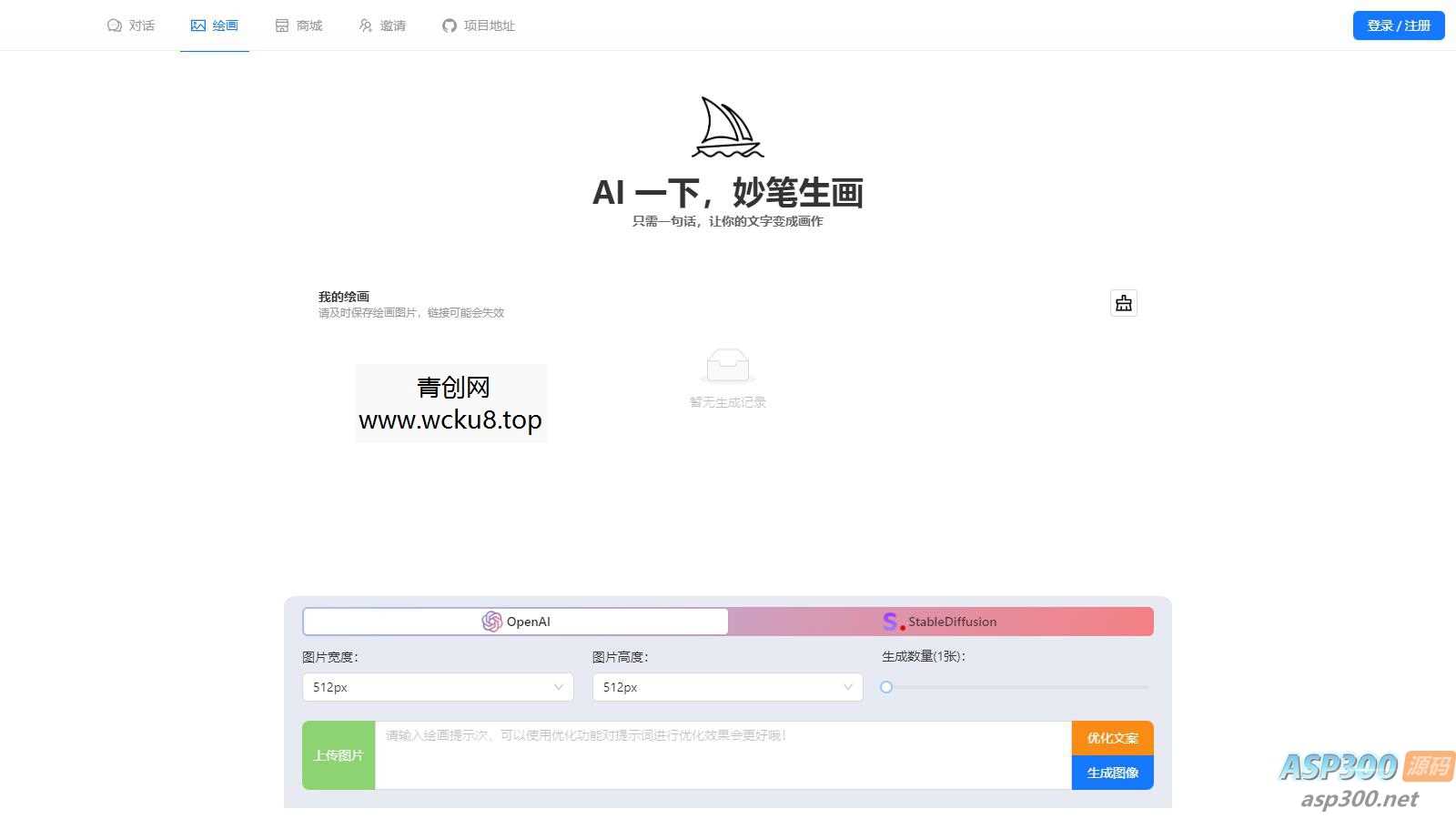Click the 生成数量 slider handle
The image size is (1456, 819).
(x=886, y=687)
